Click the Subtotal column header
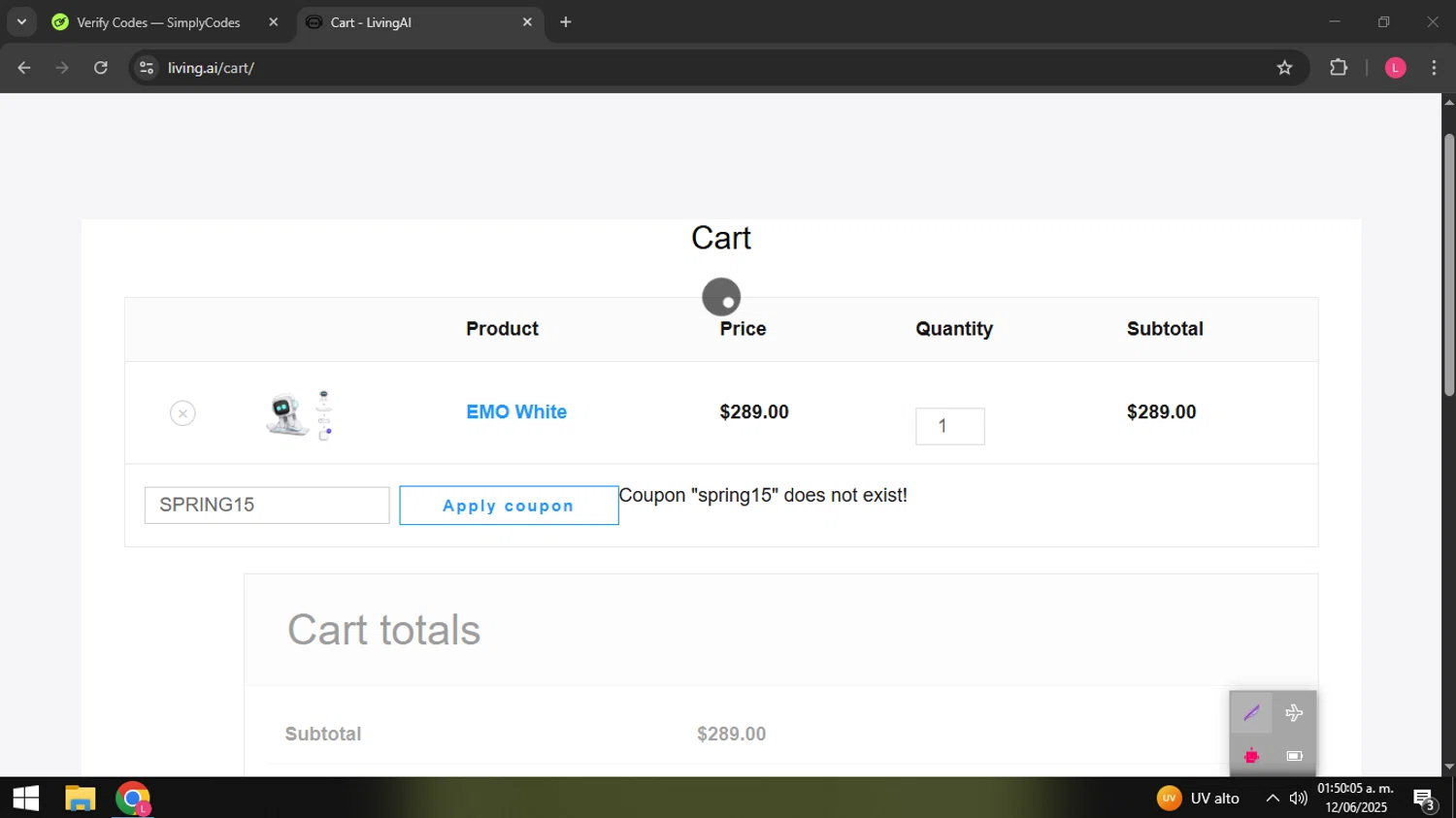This screenshot has height=818, width=1456. [1165, 329]
